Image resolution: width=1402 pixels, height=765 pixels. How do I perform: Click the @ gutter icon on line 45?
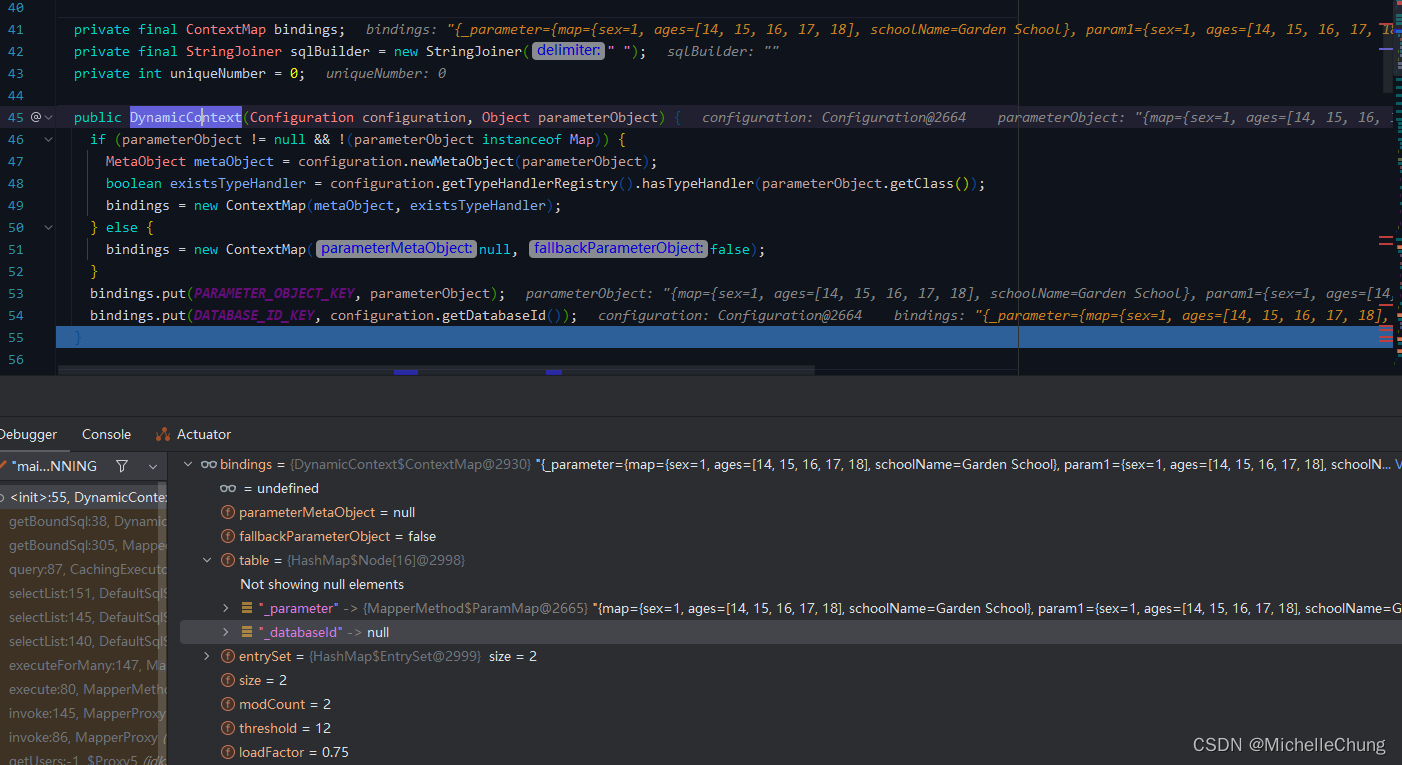36,117
